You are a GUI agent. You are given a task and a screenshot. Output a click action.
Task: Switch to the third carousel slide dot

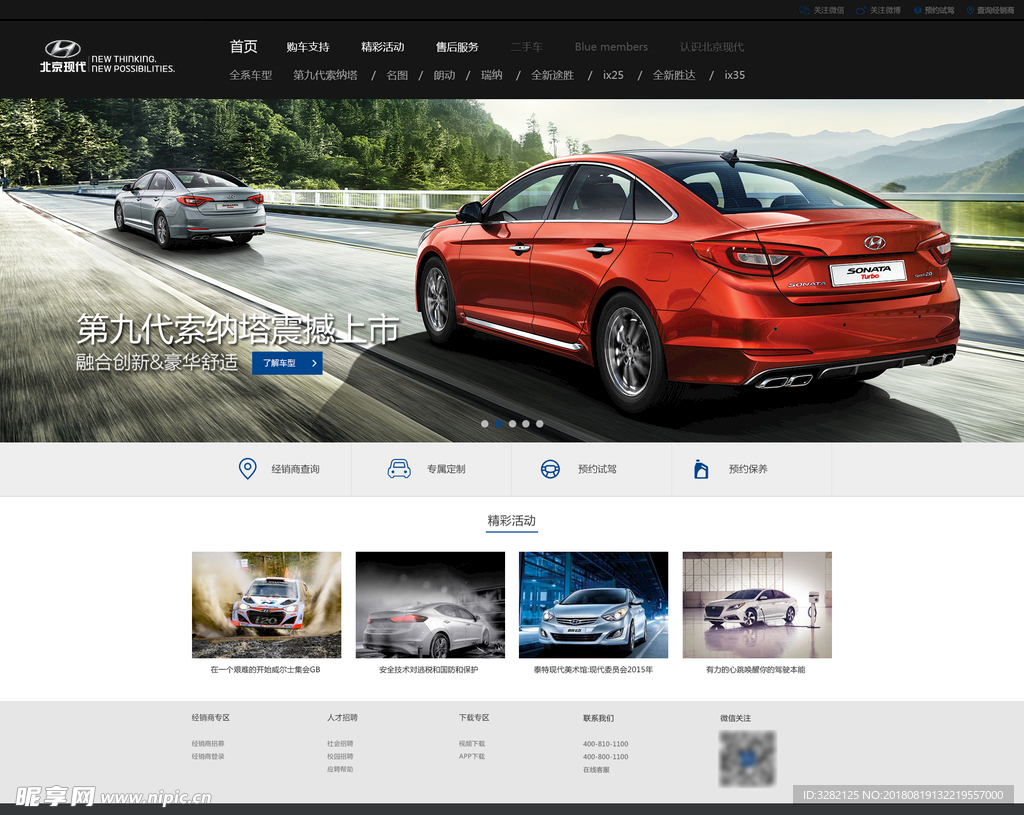click(x=512, y=424)
